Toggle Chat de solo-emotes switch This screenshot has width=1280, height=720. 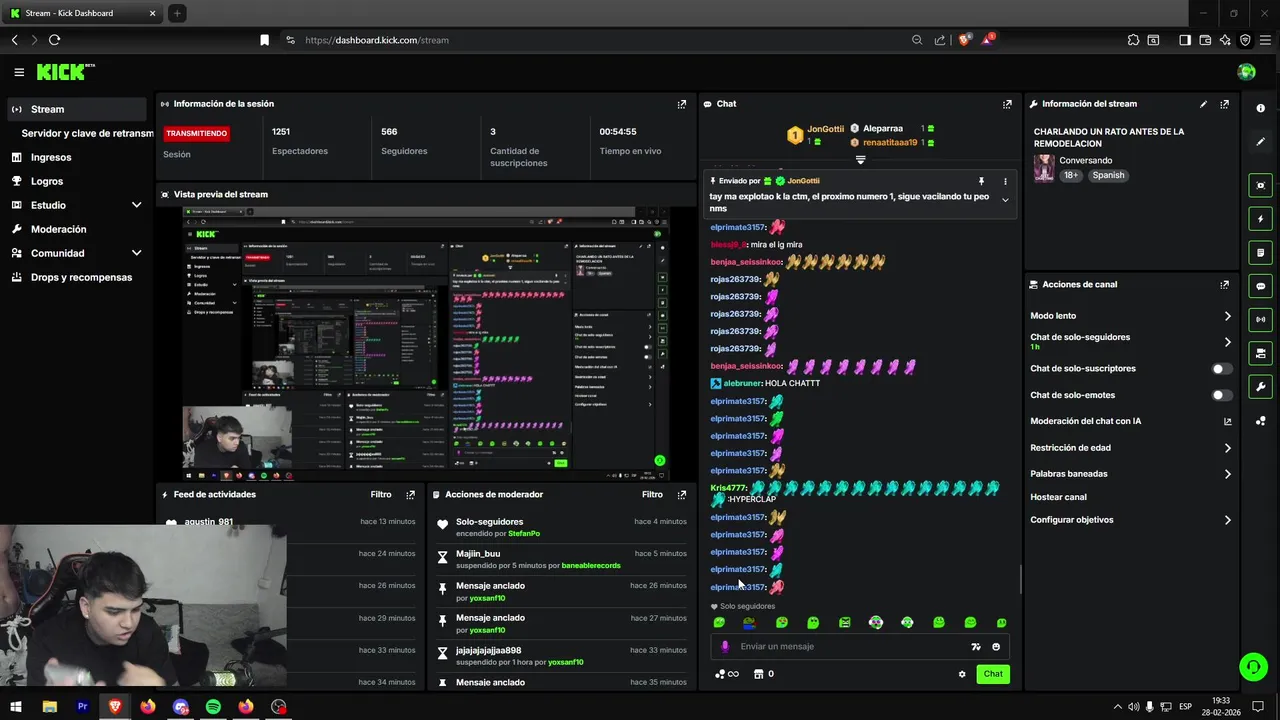coord(1222,395)
